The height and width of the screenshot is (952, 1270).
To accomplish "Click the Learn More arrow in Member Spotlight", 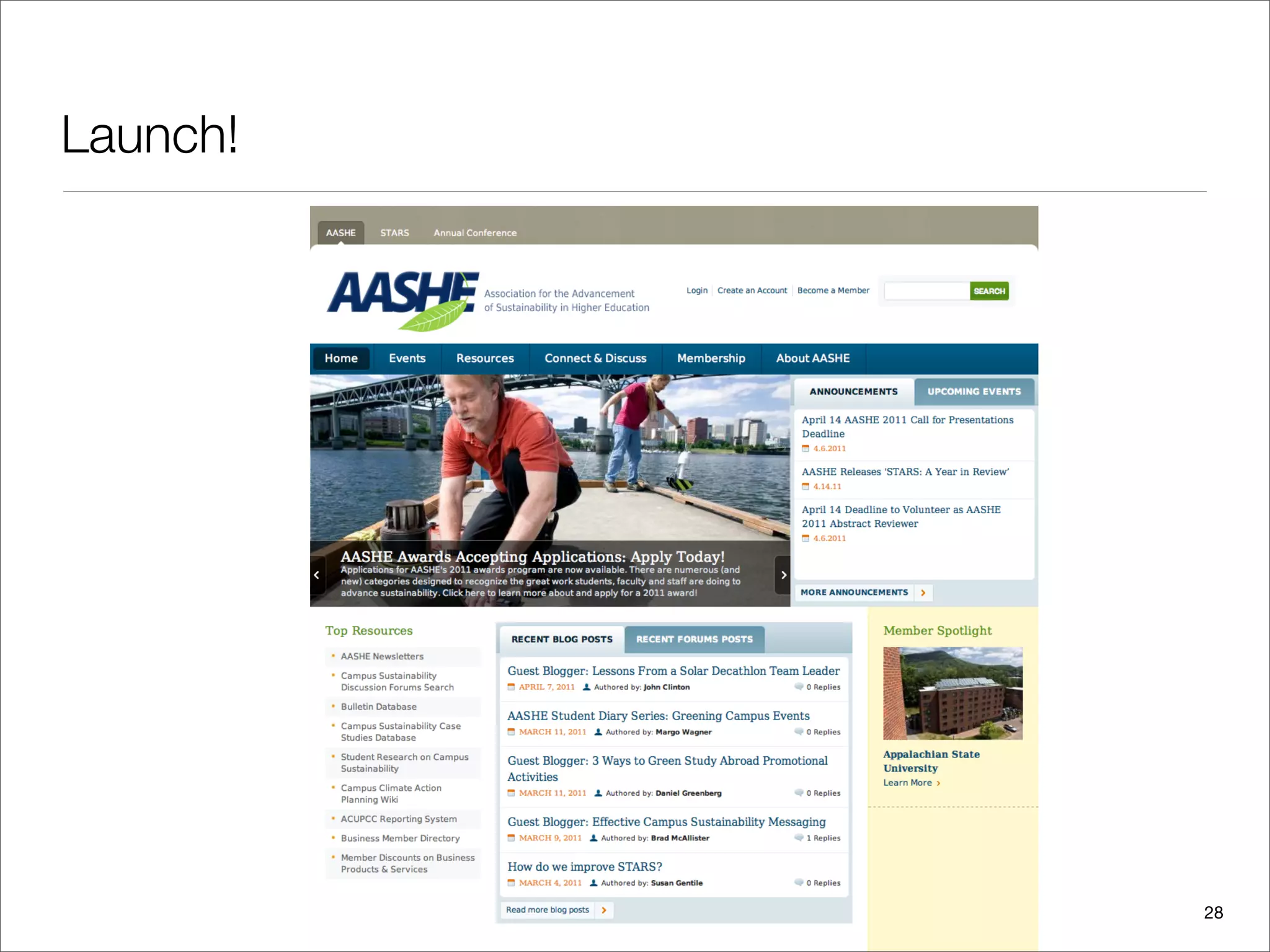I will (938, 783).
